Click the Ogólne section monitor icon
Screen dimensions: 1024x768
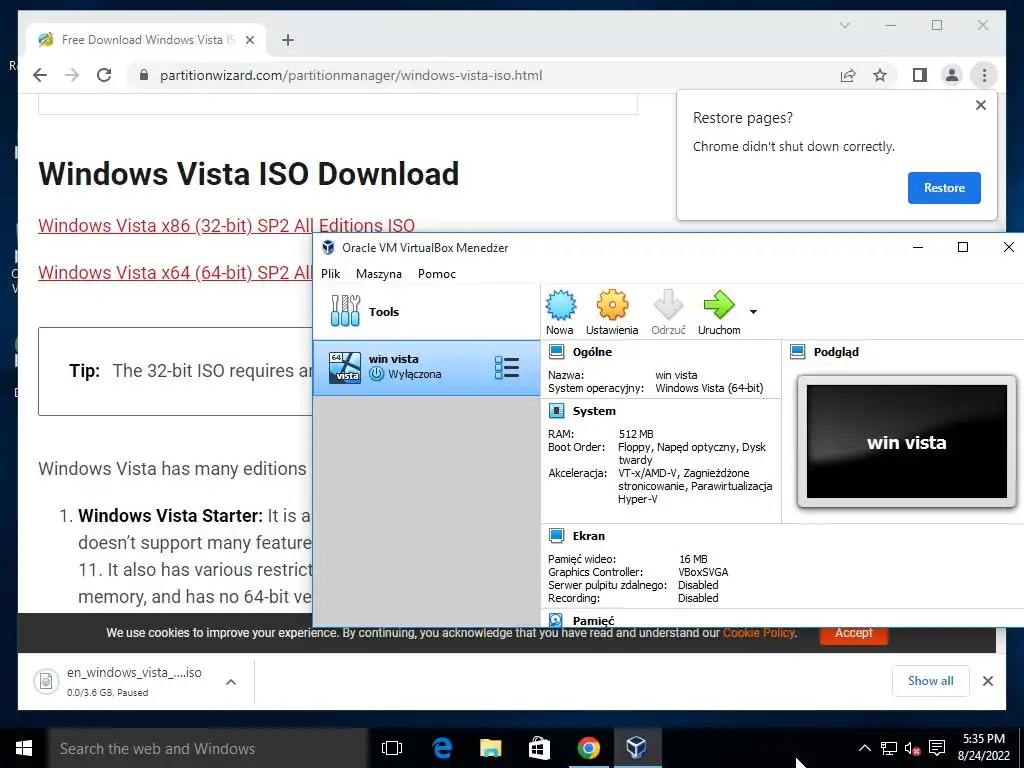[556, 352]
